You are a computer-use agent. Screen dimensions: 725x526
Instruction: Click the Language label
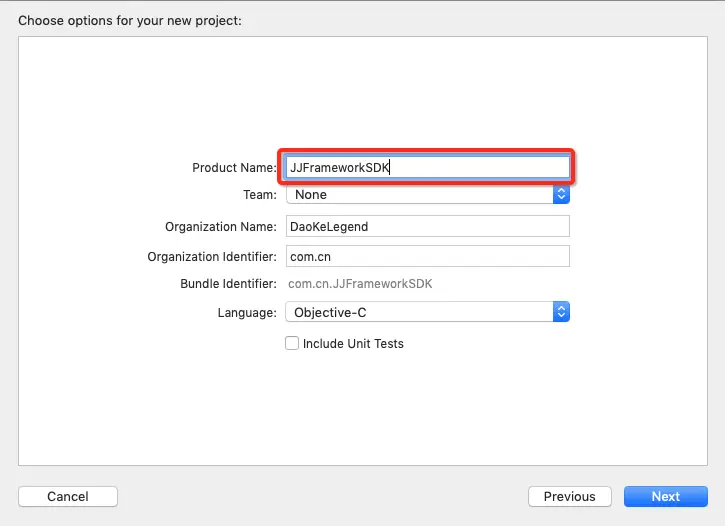coord(247,313)
